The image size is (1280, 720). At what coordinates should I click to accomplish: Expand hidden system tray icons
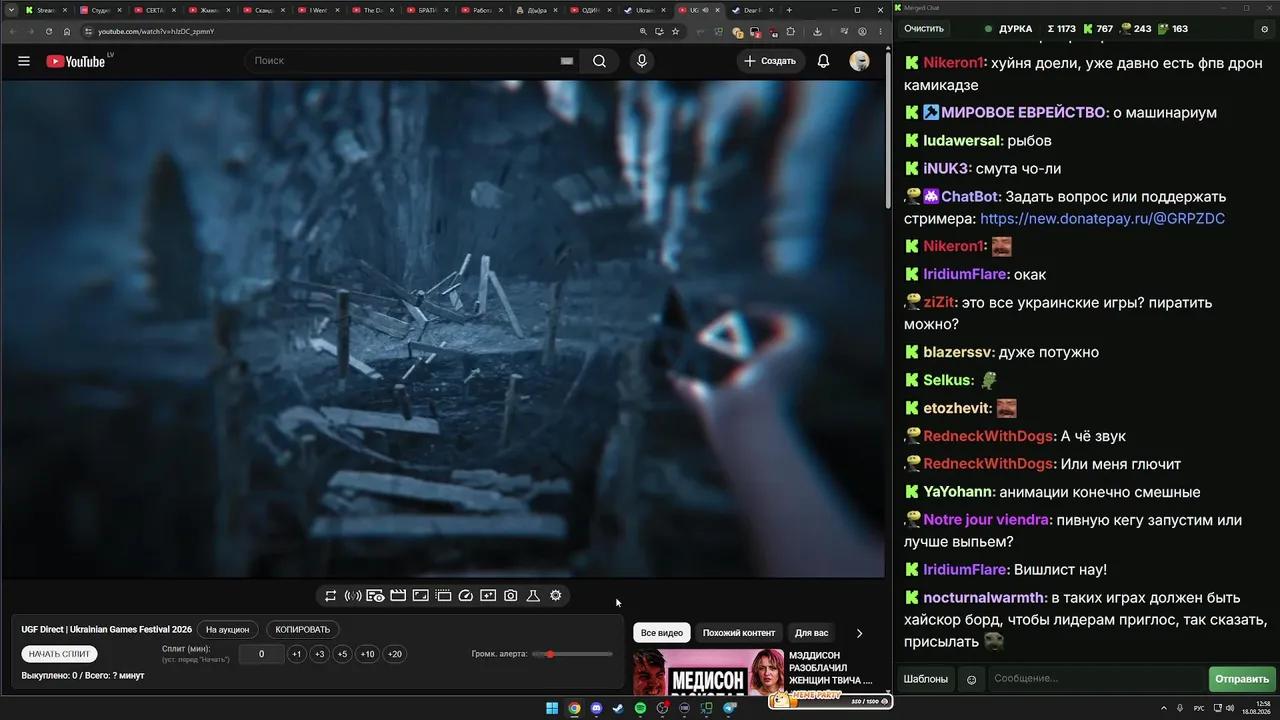tap(1165, 708)
